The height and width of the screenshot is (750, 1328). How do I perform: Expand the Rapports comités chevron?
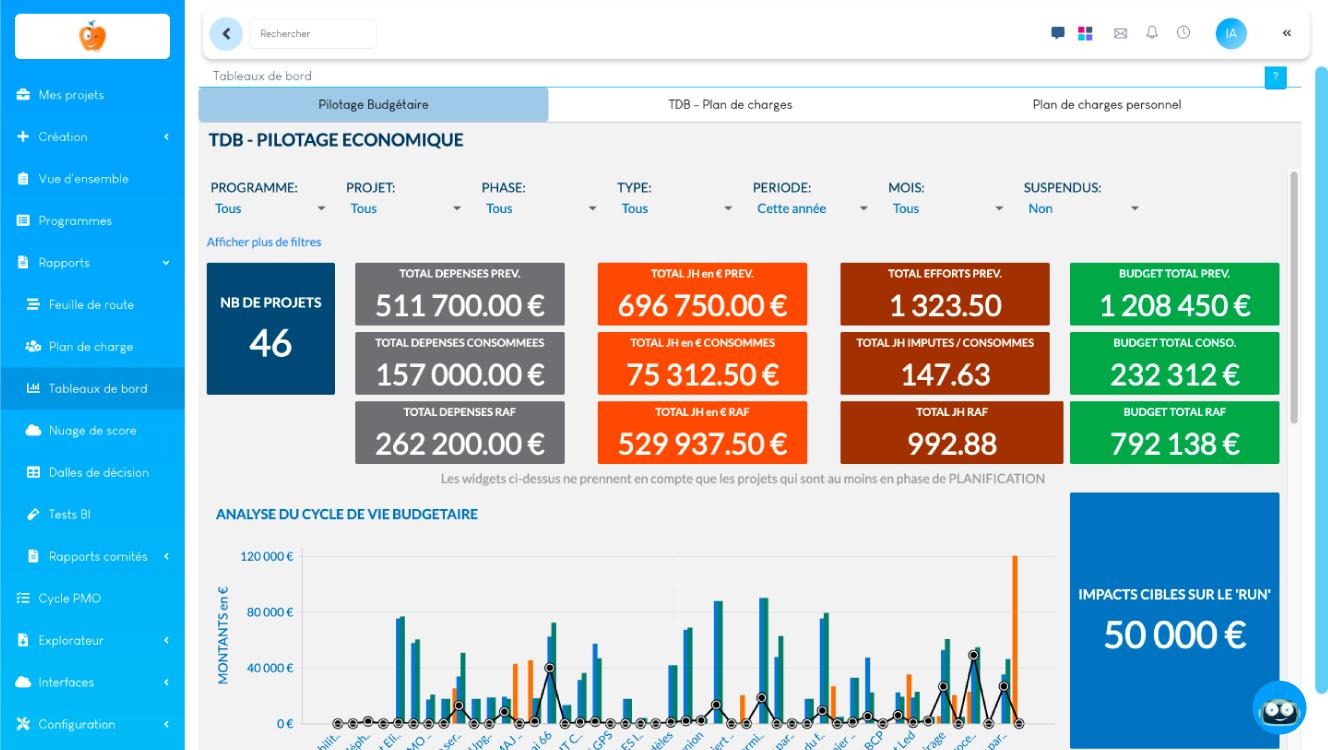167,557
